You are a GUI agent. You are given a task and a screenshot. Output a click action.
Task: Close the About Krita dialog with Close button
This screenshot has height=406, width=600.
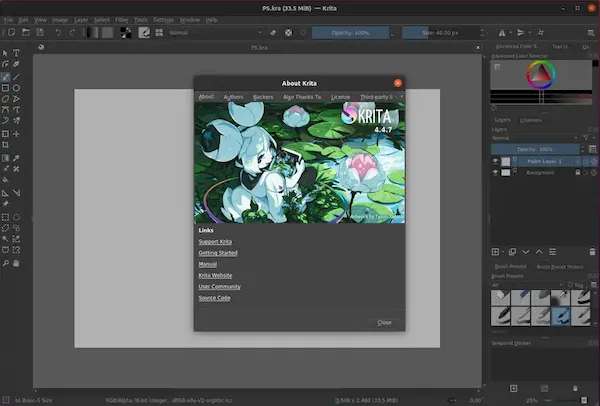(384, 323)
